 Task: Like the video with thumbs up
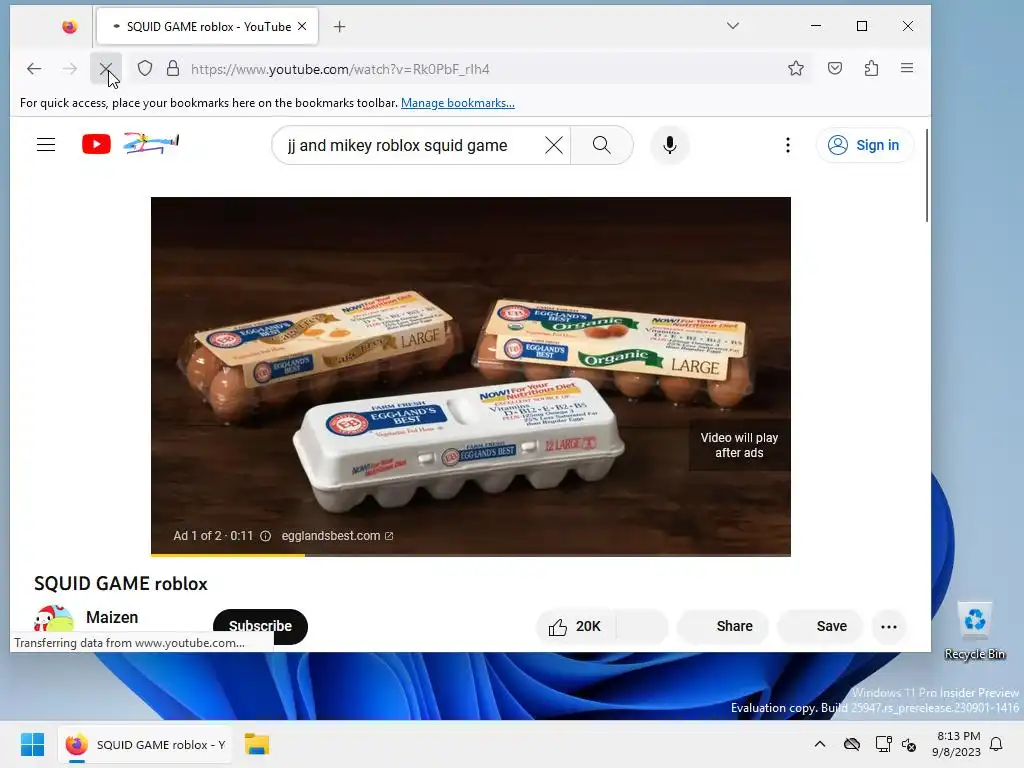pyautogui.click(x=574, y=626)
